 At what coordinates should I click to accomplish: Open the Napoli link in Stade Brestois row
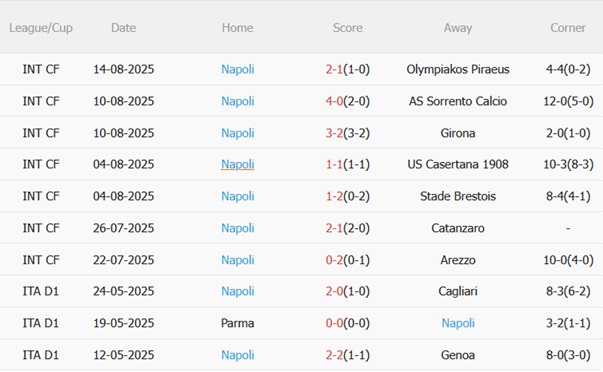[x=238, y=196]
